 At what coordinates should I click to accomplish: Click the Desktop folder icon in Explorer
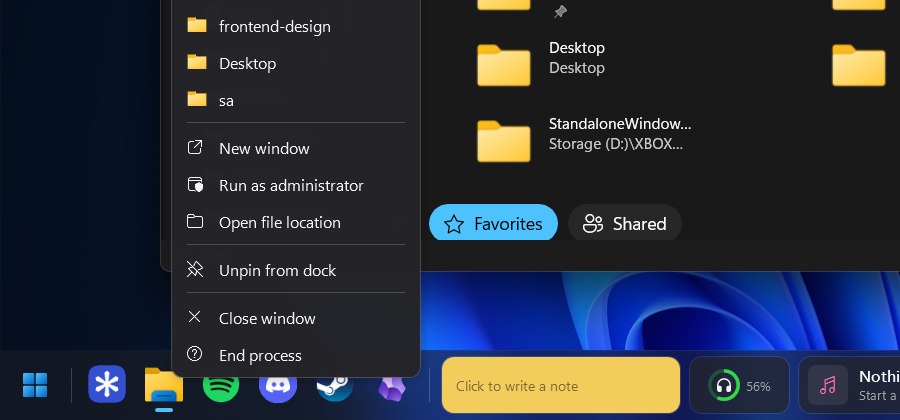point(503,65)
